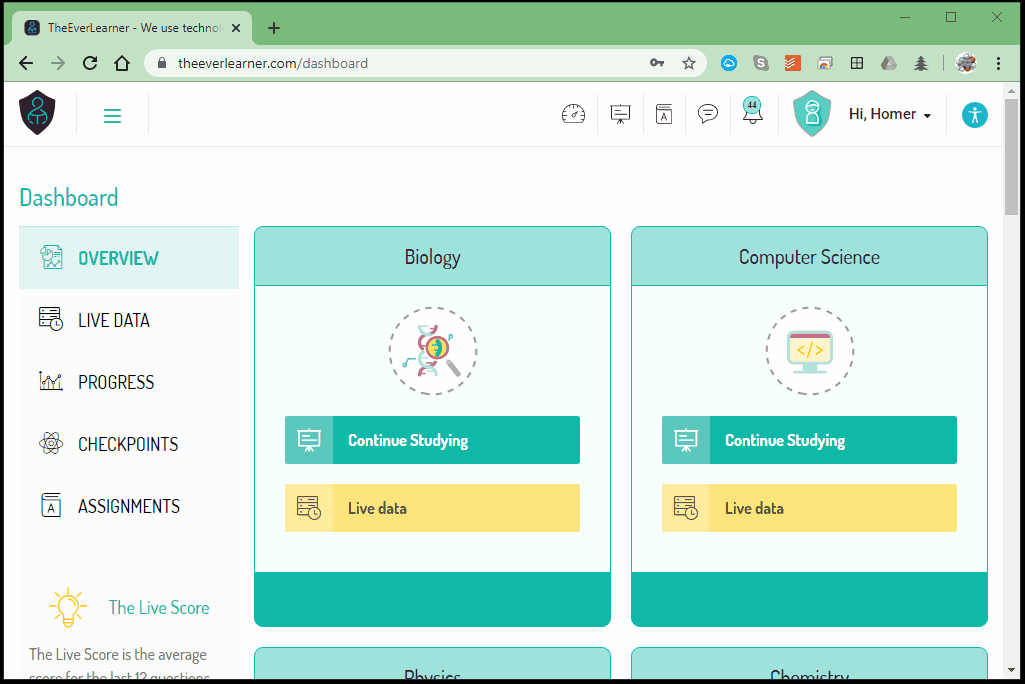Open the Chrome three-dot menu
Screen dimensions: 1025x684
[x=998, y=63]
